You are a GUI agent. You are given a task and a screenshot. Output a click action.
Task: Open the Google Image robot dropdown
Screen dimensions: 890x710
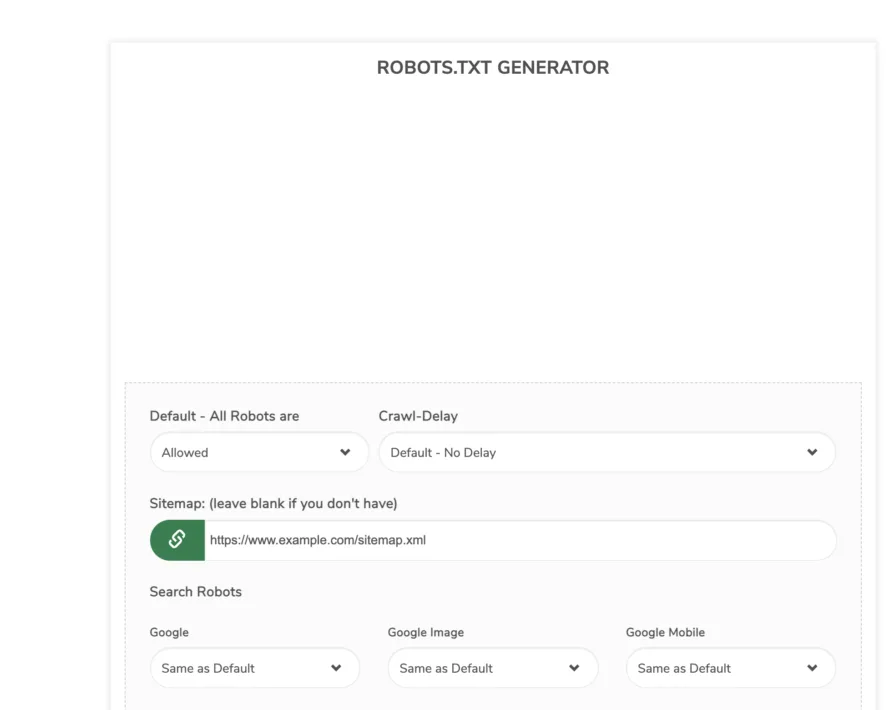coord(492,668)
